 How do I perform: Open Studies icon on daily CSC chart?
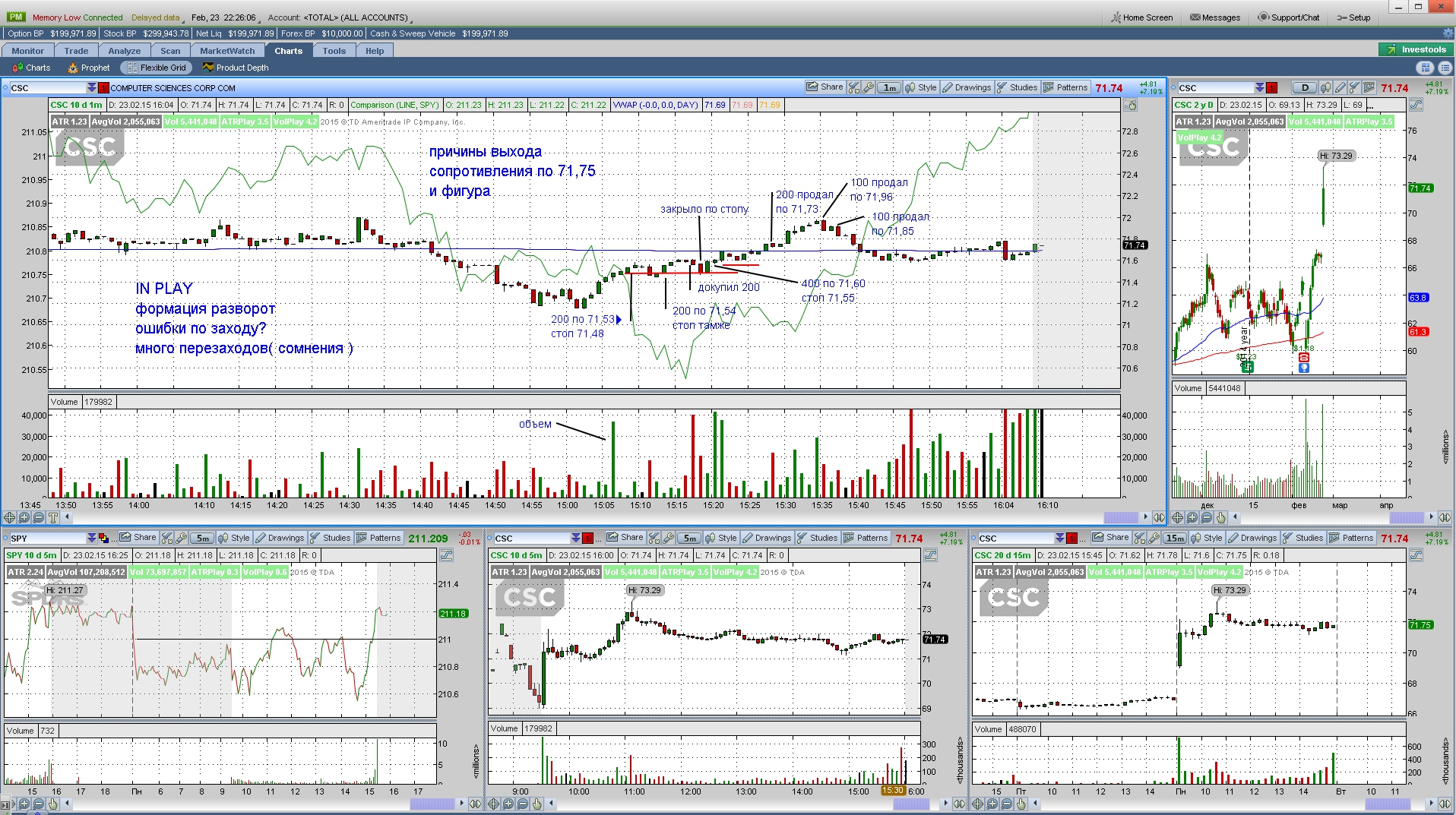coord(1355,88)
